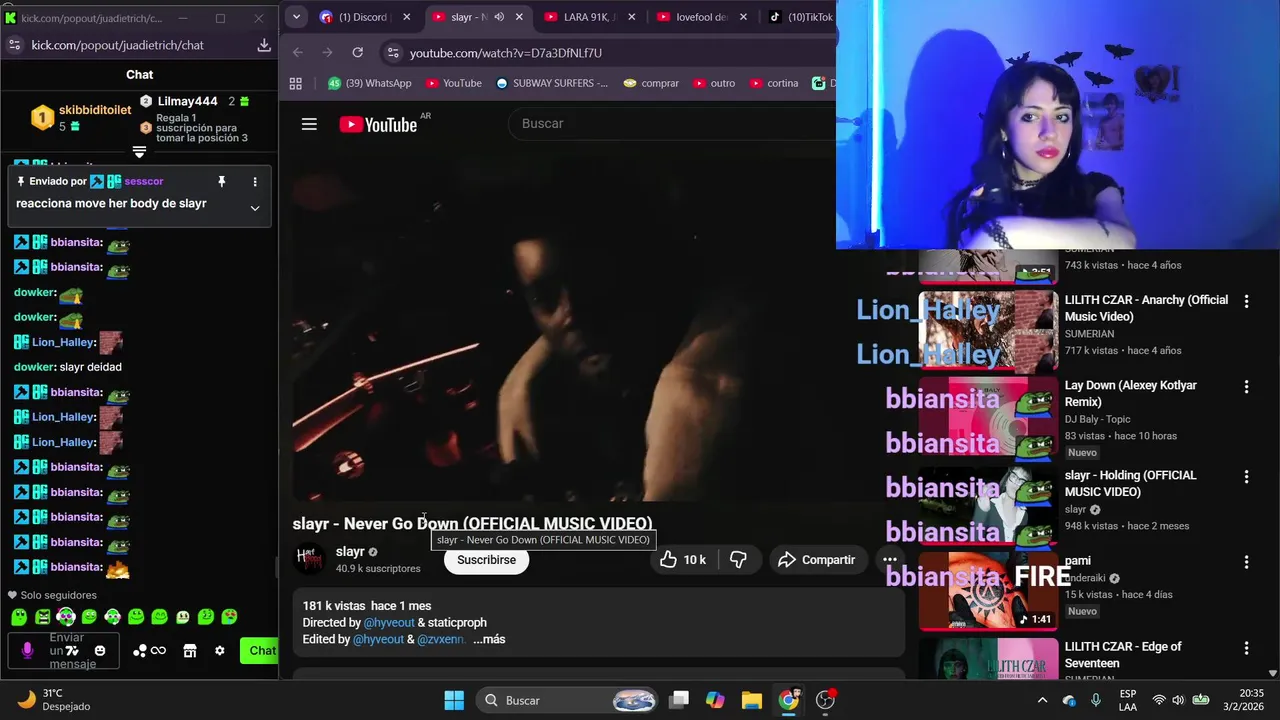Share the video with Compartir
Image resolution: width=1280 pixels, height=720 pixels.
click(817, 560)
